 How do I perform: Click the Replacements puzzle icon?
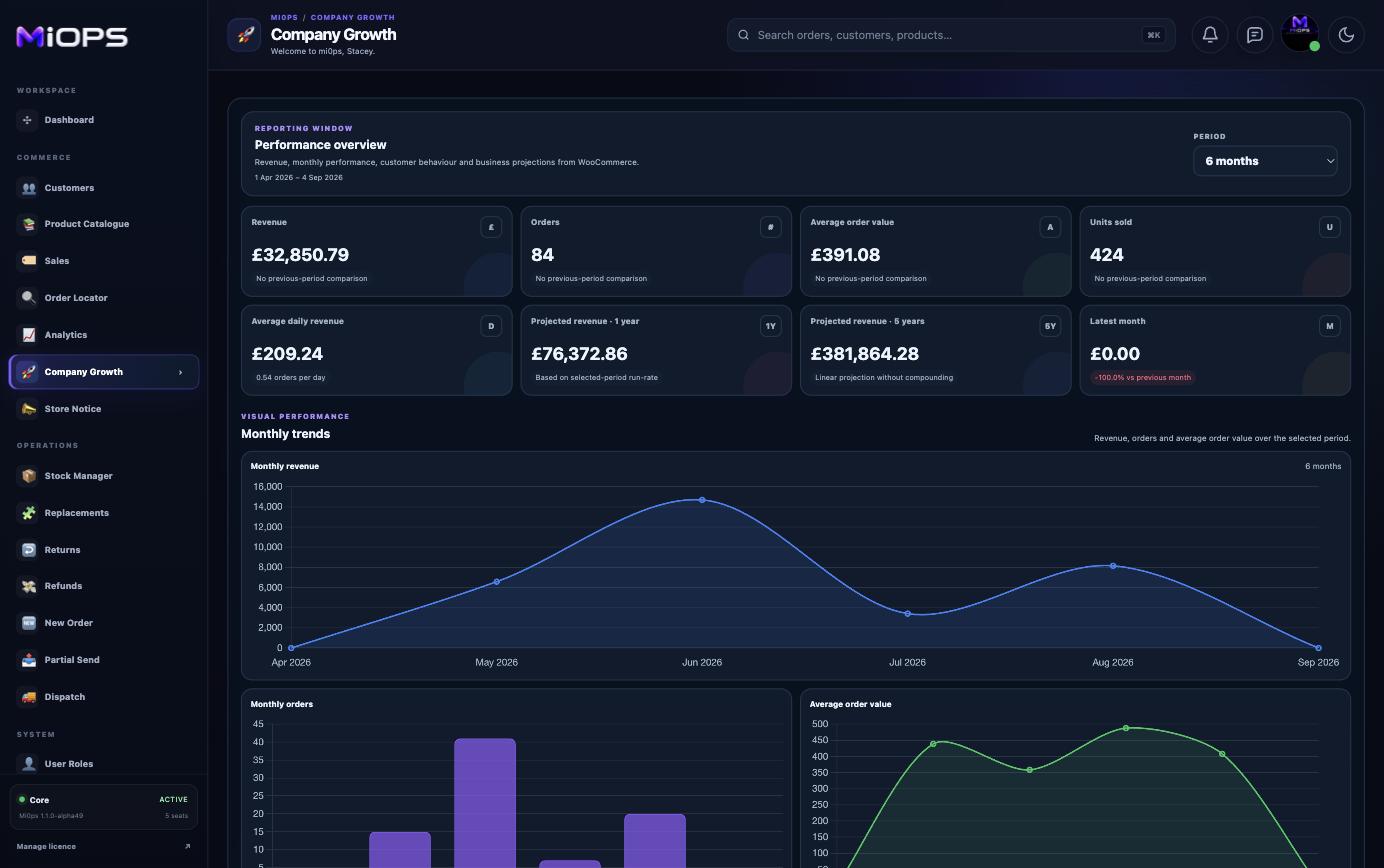tap(28, 513)
